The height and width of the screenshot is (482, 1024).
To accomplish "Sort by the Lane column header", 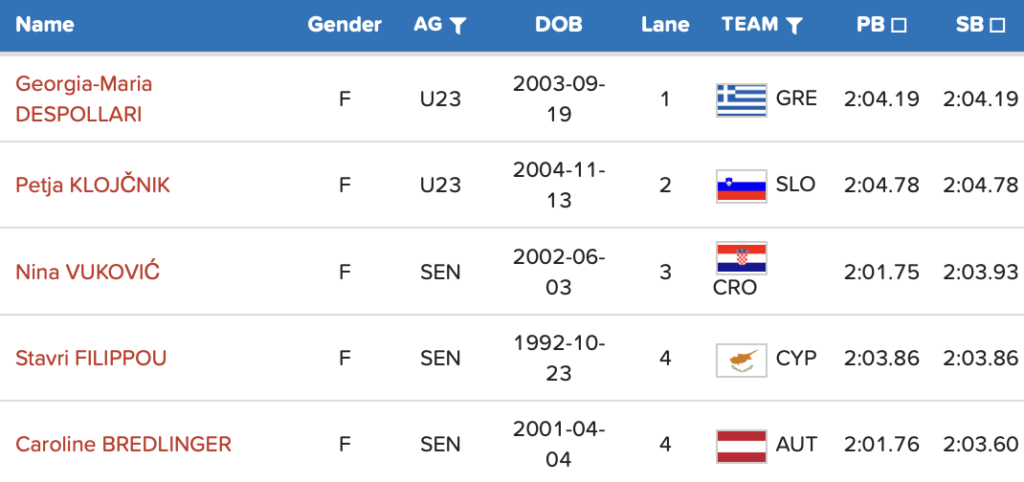I will point(665,25).
